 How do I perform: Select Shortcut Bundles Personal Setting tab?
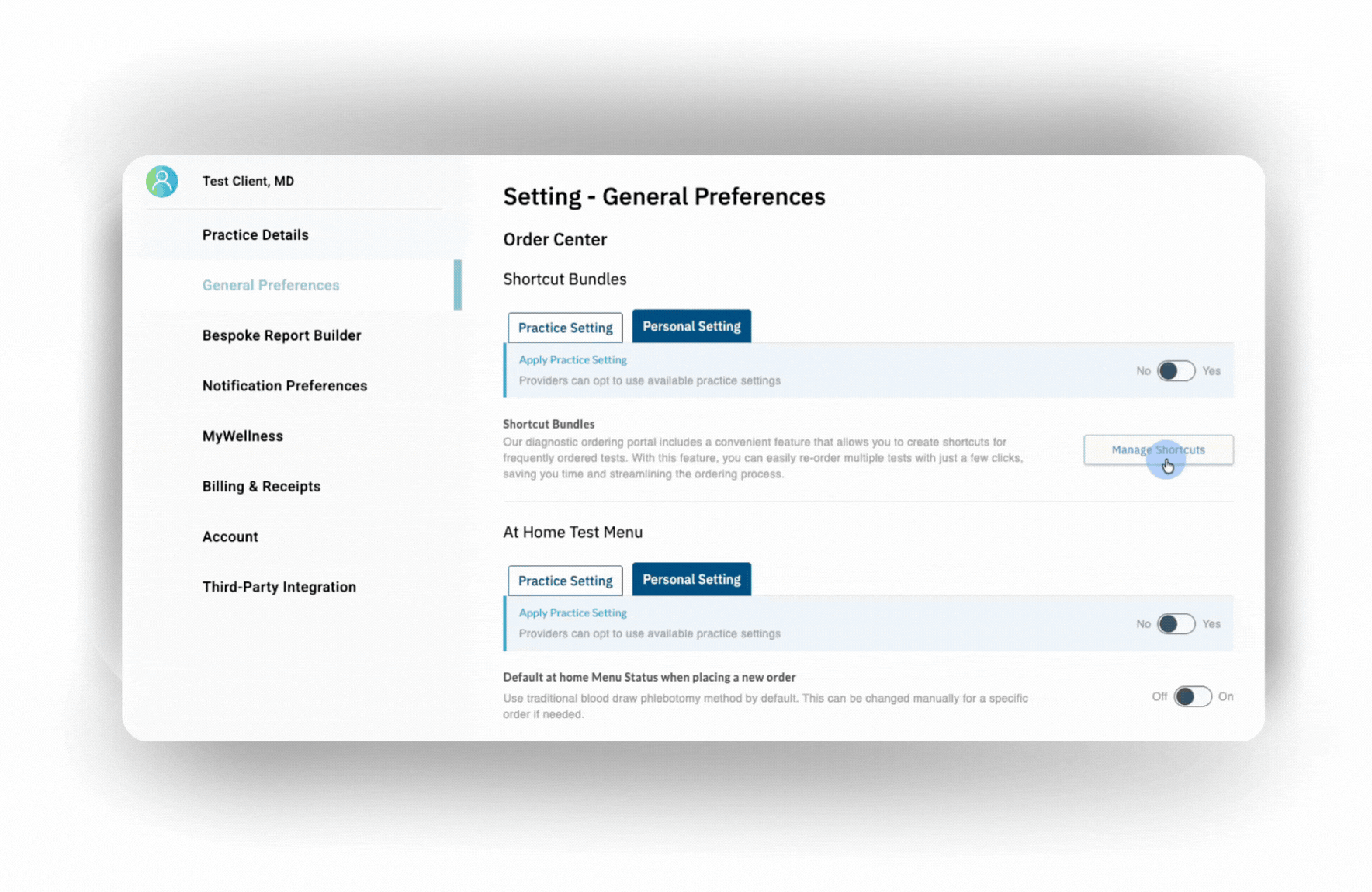[691, 326]
